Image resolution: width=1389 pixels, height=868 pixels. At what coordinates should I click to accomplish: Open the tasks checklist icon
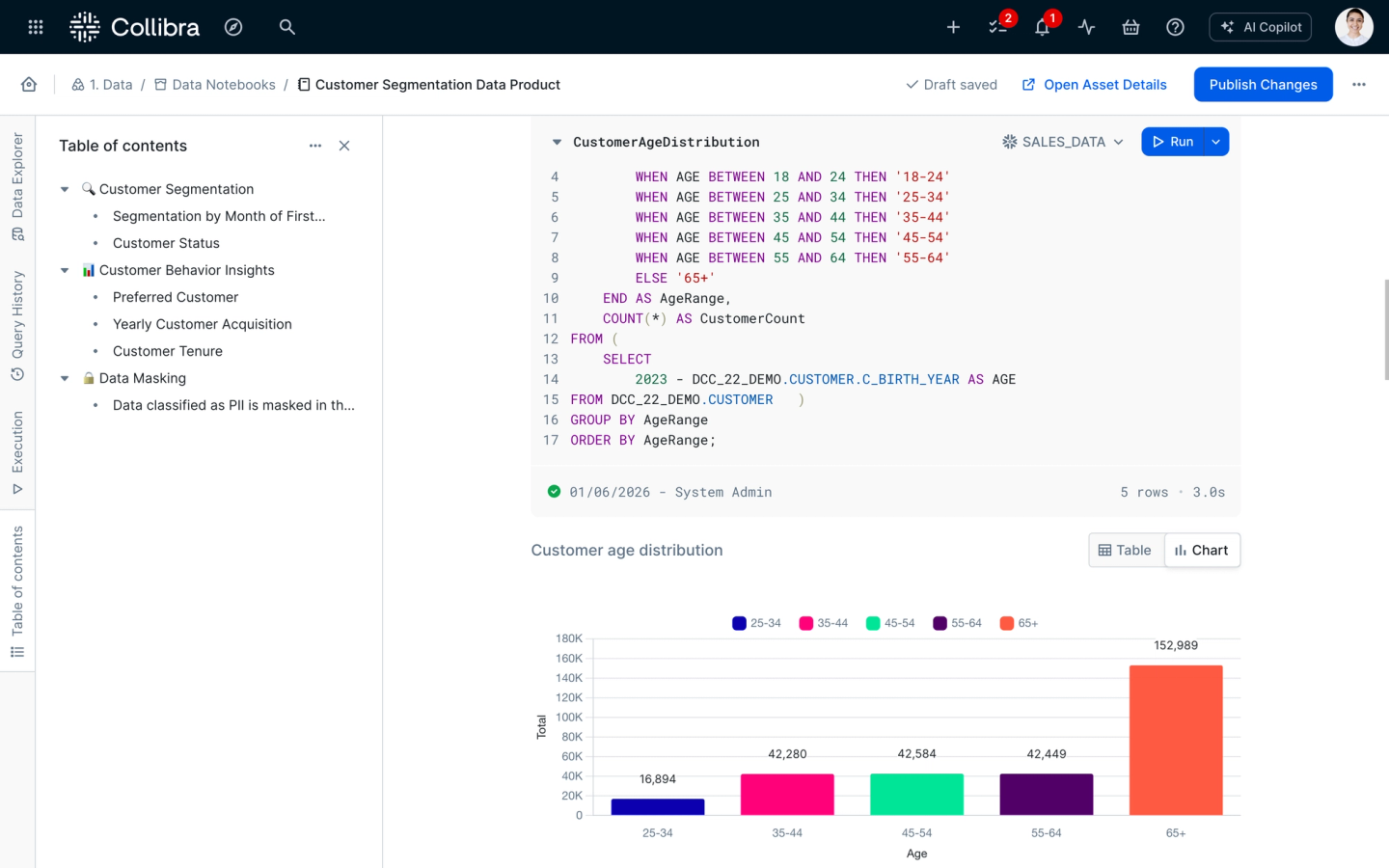(x=997, y=27)
